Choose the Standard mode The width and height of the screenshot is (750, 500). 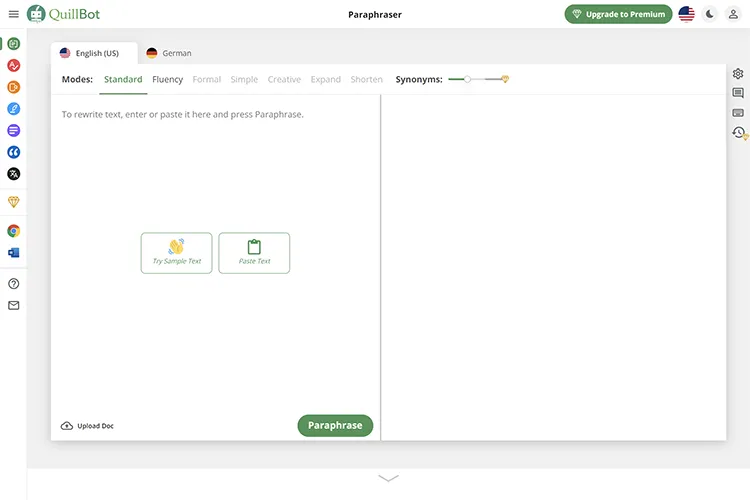(123, 79)
